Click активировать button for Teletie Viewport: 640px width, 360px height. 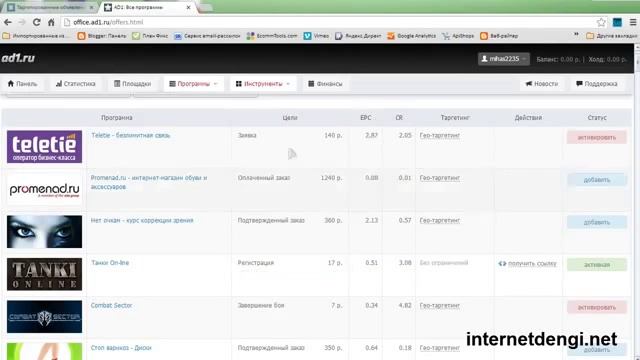tap(597, 138)
